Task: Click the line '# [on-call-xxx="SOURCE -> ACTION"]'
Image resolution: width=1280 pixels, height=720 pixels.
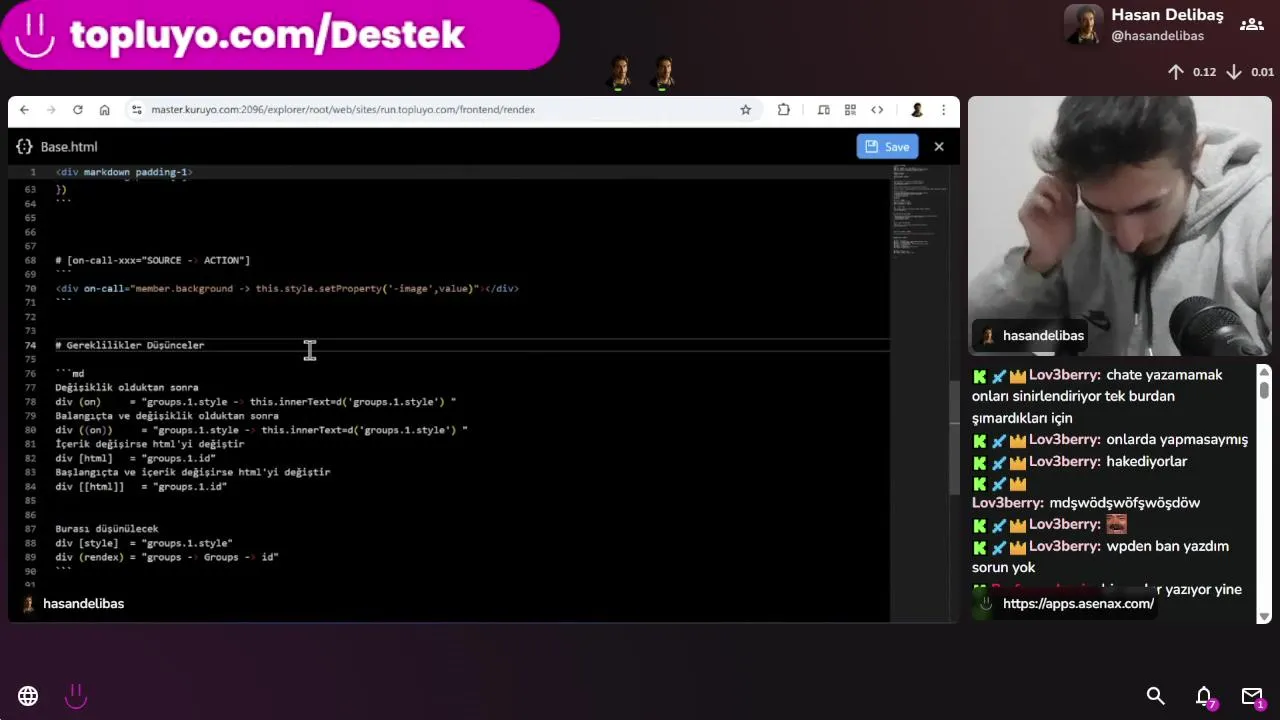Action: (152, 260)
